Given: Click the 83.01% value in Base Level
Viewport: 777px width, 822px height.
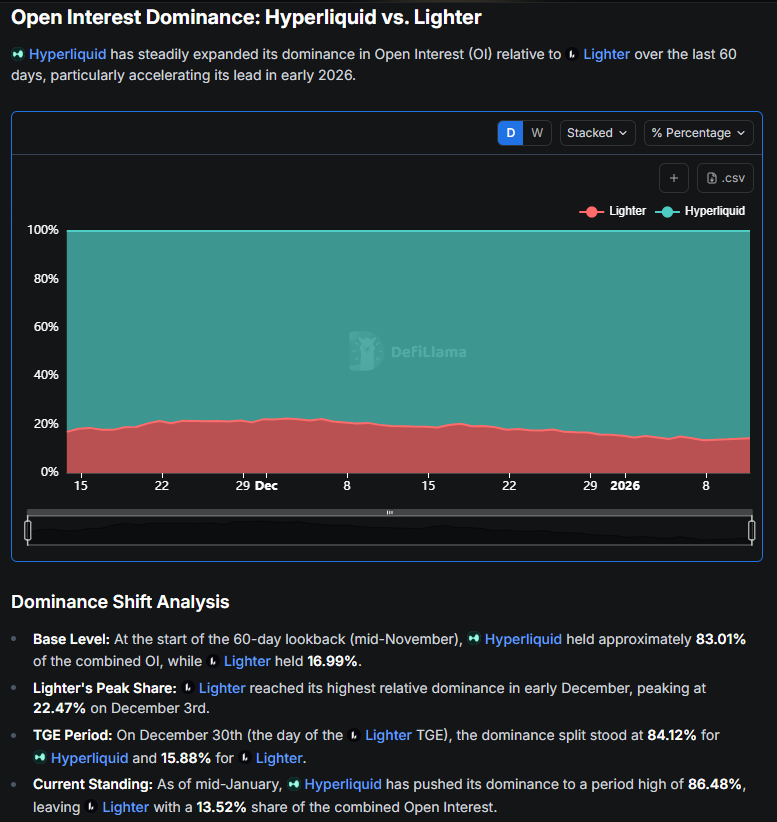Looking at the screenshot, I should tap(720, 639).
